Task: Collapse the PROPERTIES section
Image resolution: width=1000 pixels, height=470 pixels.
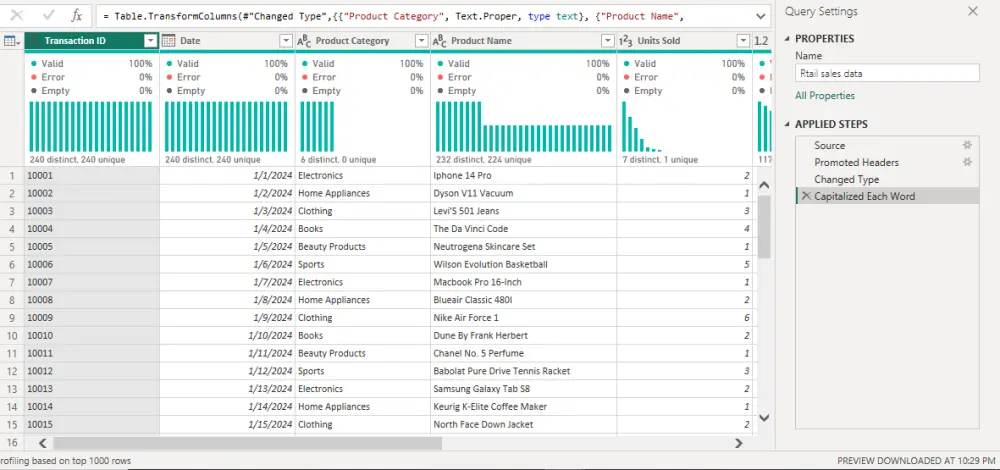Action: (786, 39)
